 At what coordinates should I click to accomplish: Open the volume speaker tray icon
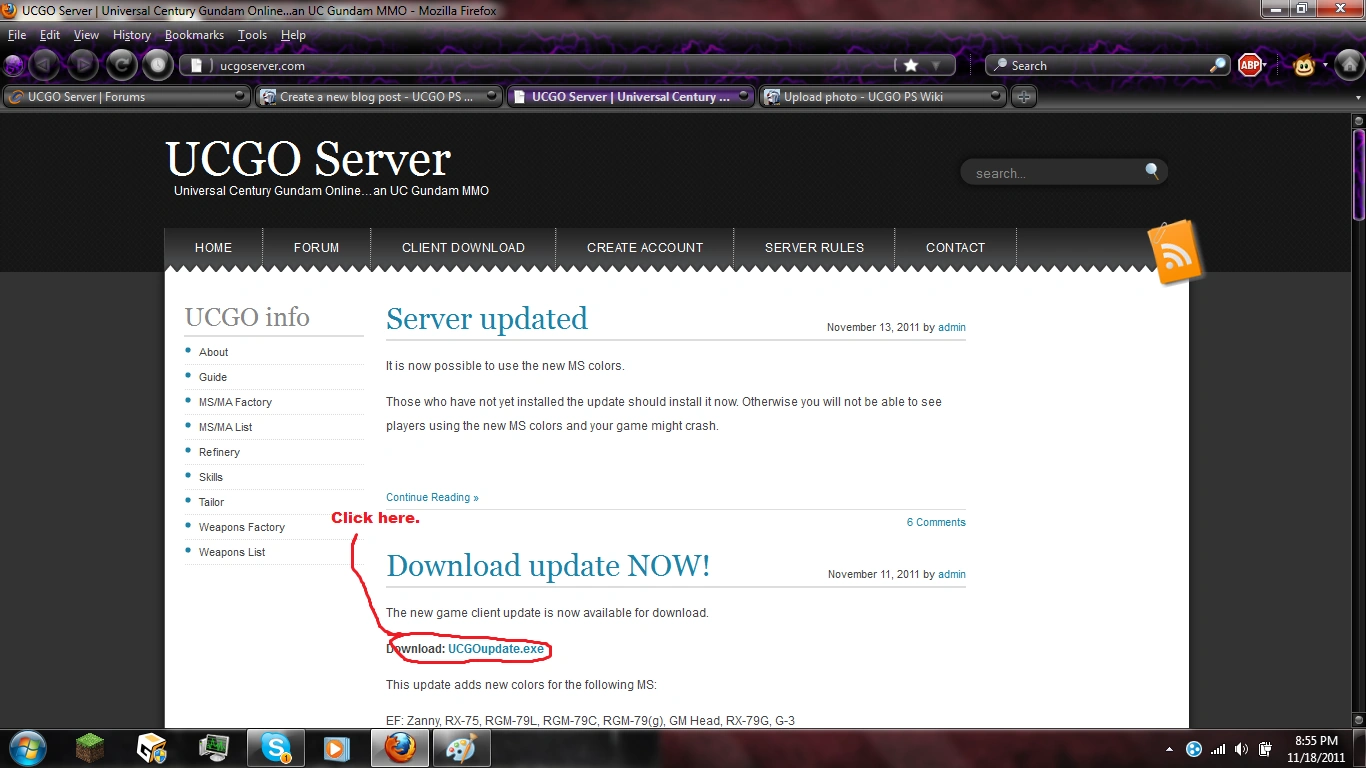click(1241, 749)
